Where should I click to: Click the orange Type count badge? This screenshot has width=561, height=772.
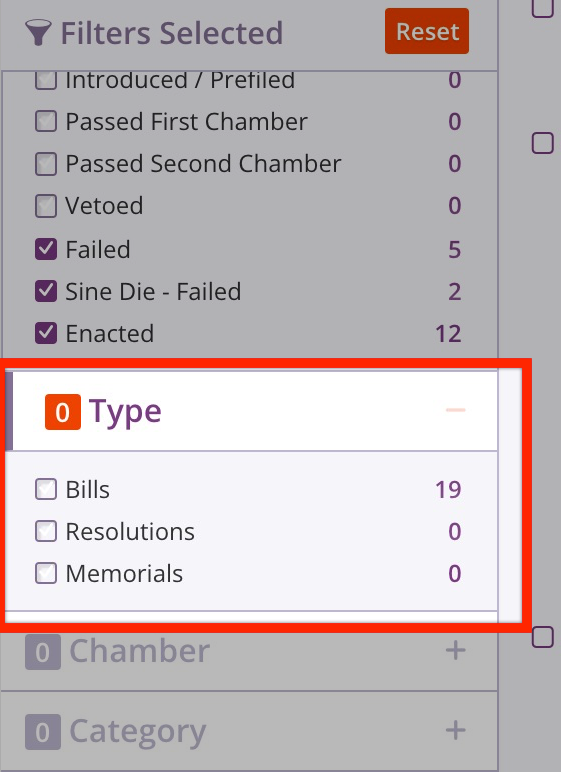[63, 412]
